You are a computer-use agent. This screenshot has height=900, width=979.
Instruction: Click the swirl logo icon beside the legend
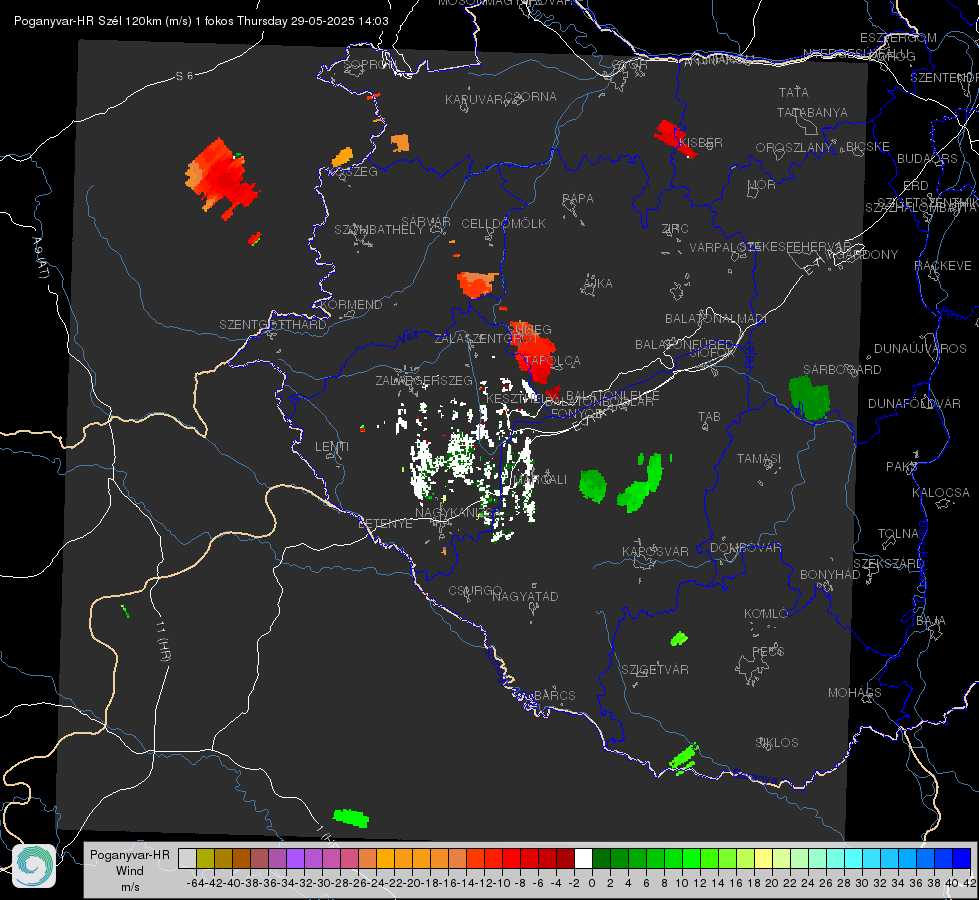point(34,866)
